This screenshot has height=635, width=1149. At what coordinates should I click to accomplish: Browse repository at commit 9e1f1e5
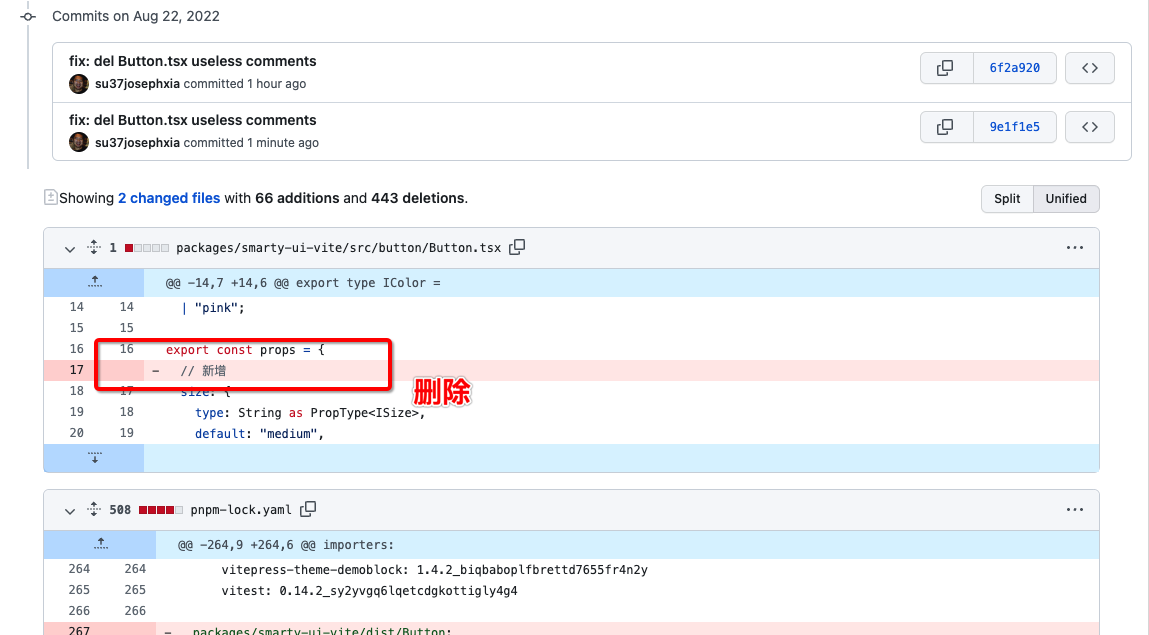tap(1090, 127)
